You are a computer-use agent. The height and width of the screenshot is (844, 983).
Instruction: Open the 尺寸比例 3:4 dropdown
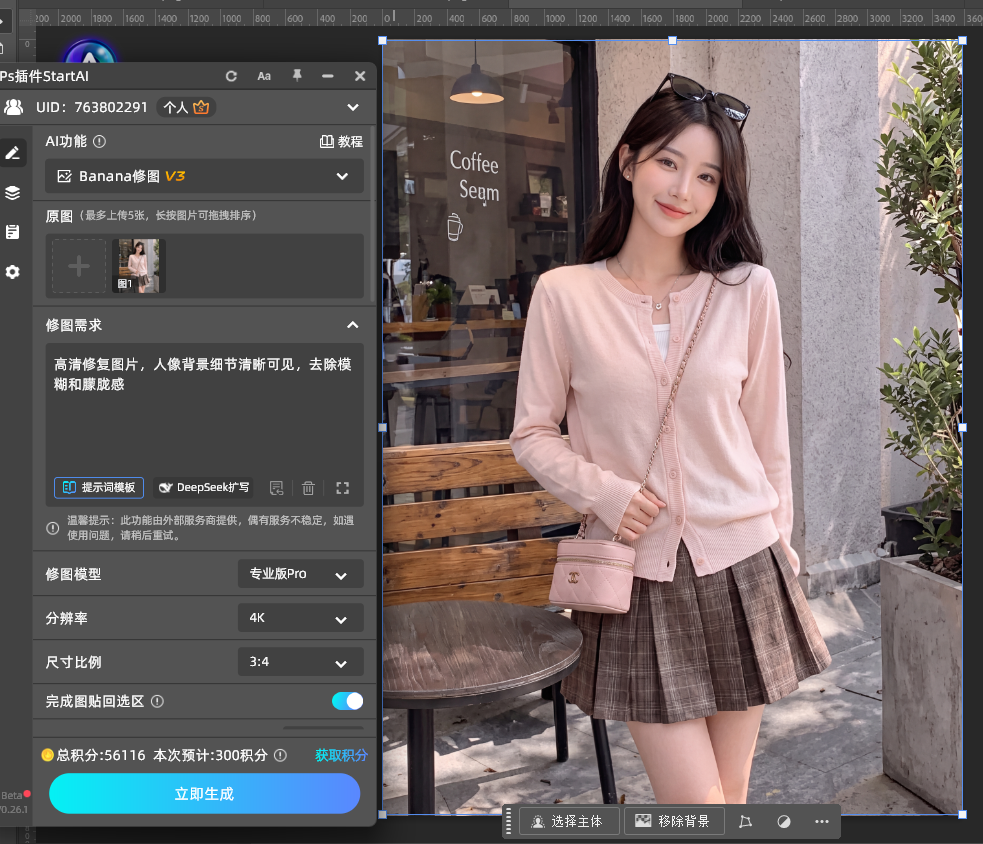(301, 662)
